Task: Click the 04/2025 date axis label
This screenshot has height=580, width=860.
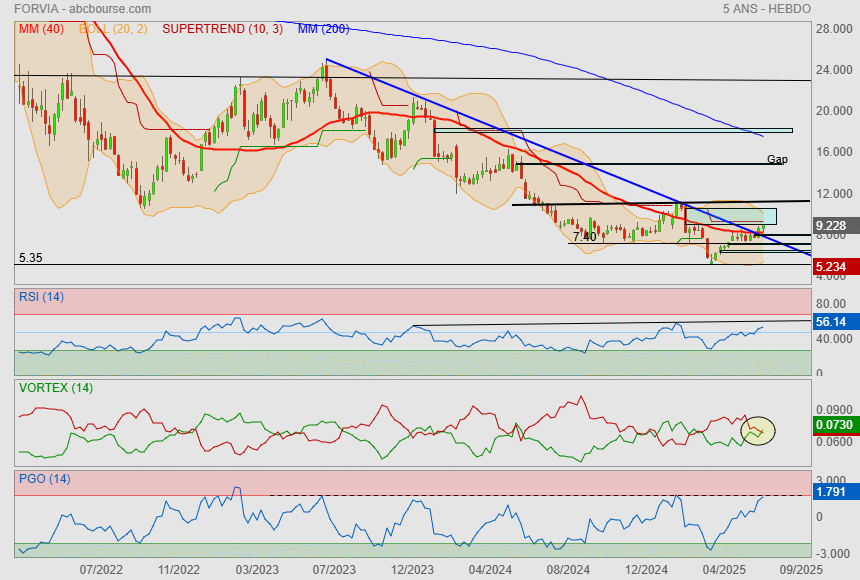Action: click(724, 570)
